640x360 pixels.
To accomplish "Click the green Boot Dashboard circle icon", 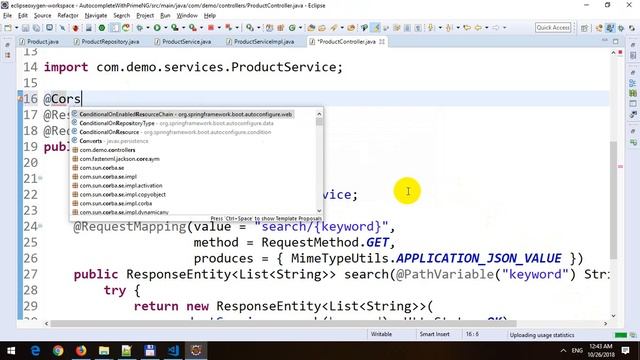I will (102, 28).
